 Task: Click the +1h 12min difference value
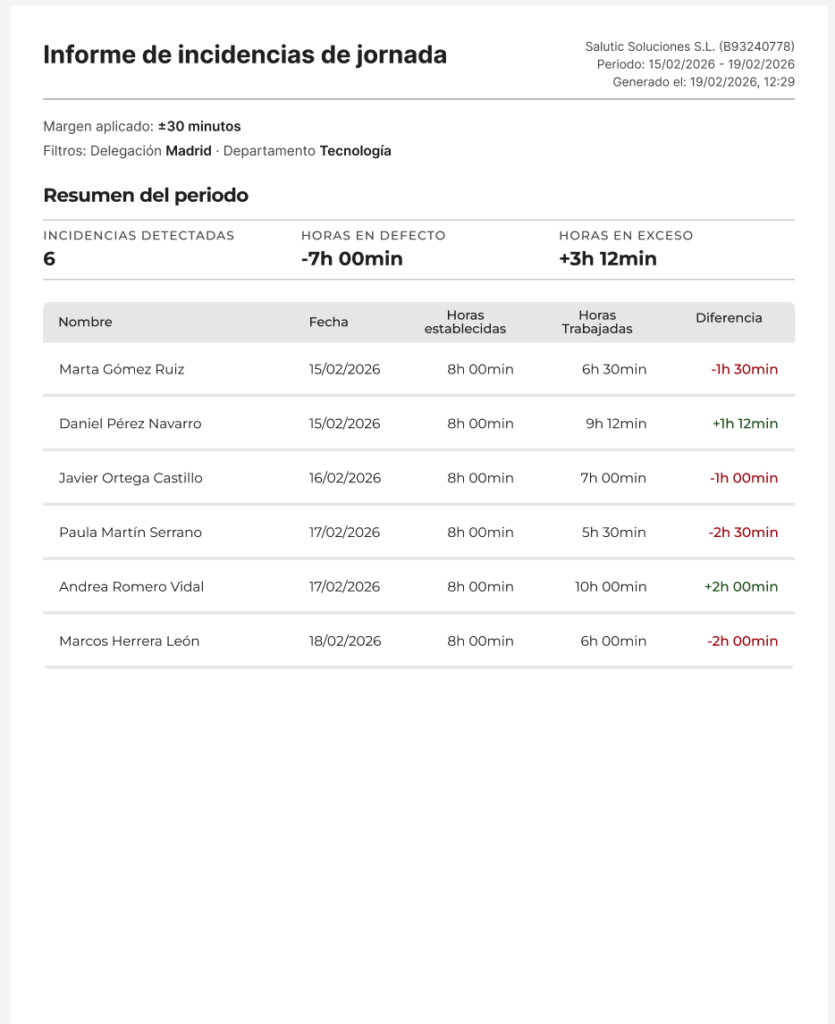pyautogui.click(x=745, y=424)
